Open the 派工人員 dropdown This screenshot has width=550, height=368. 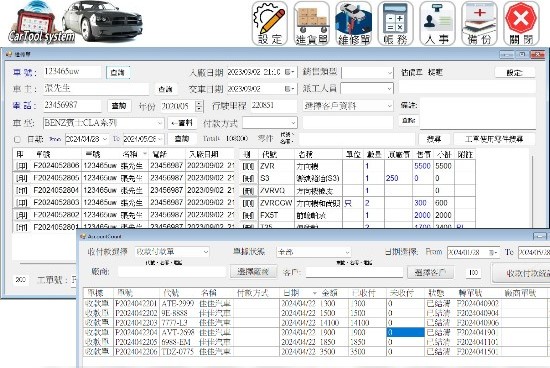(389, 88)
